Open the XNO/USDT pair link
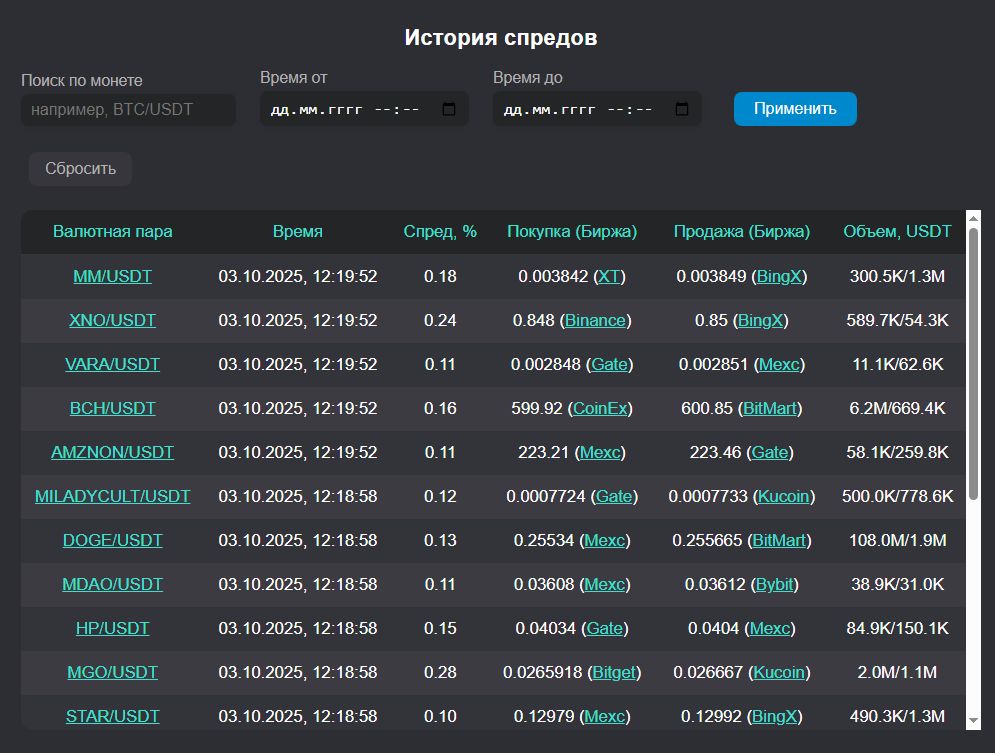The image size is (995, 753). [x=112, y=320]
